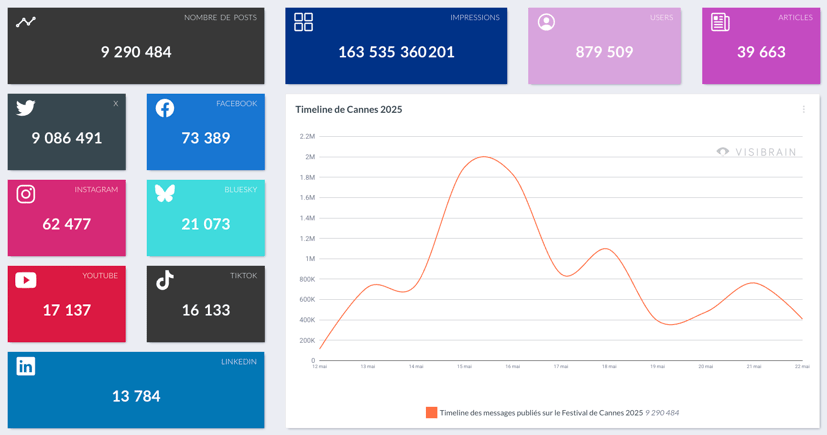Open the chart's three-dot options menu
Screen dimensions: 827x435
803,109
